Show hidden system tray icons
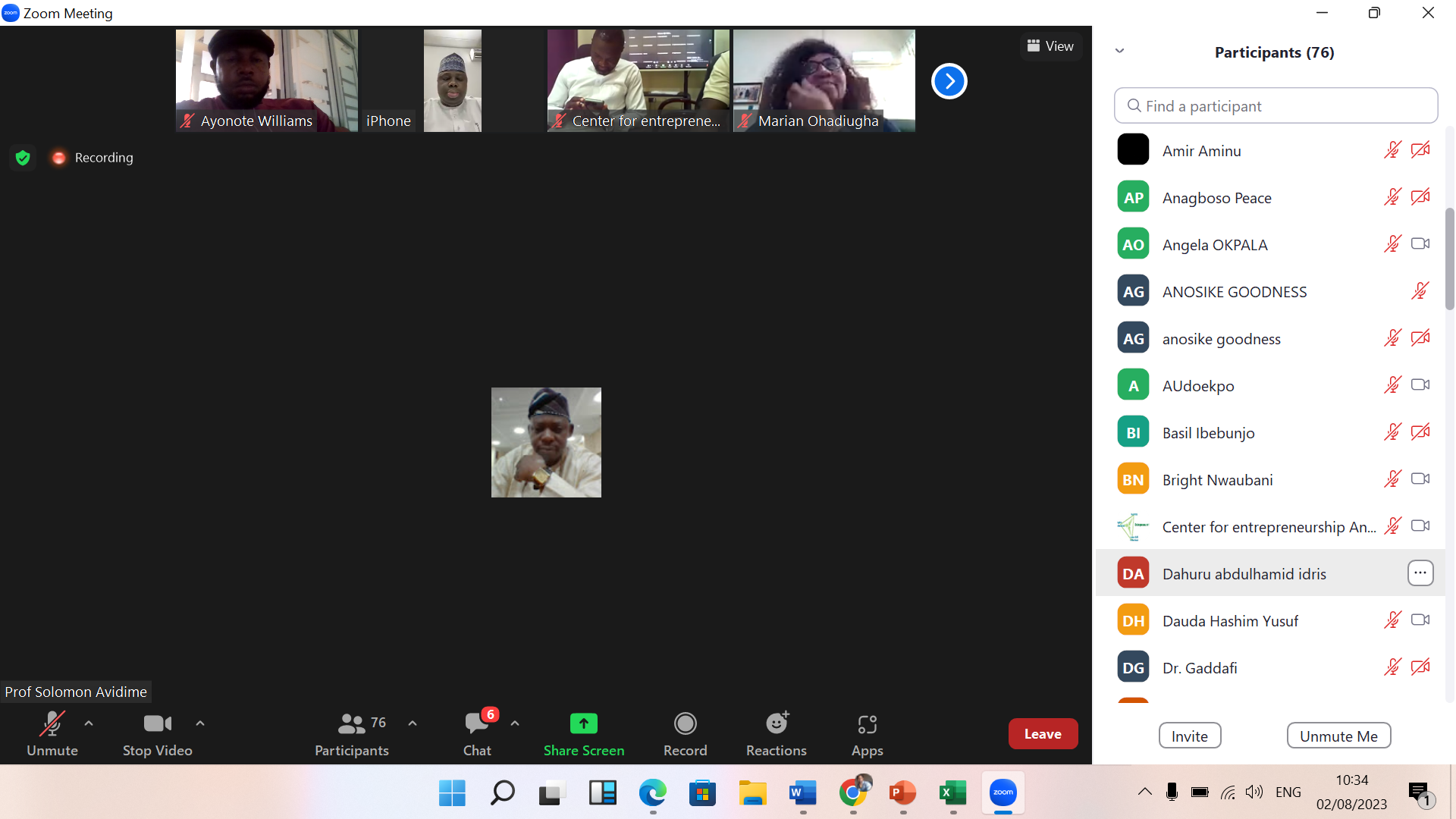The height and width of the screenshot is (819, 1456). 1145,792
